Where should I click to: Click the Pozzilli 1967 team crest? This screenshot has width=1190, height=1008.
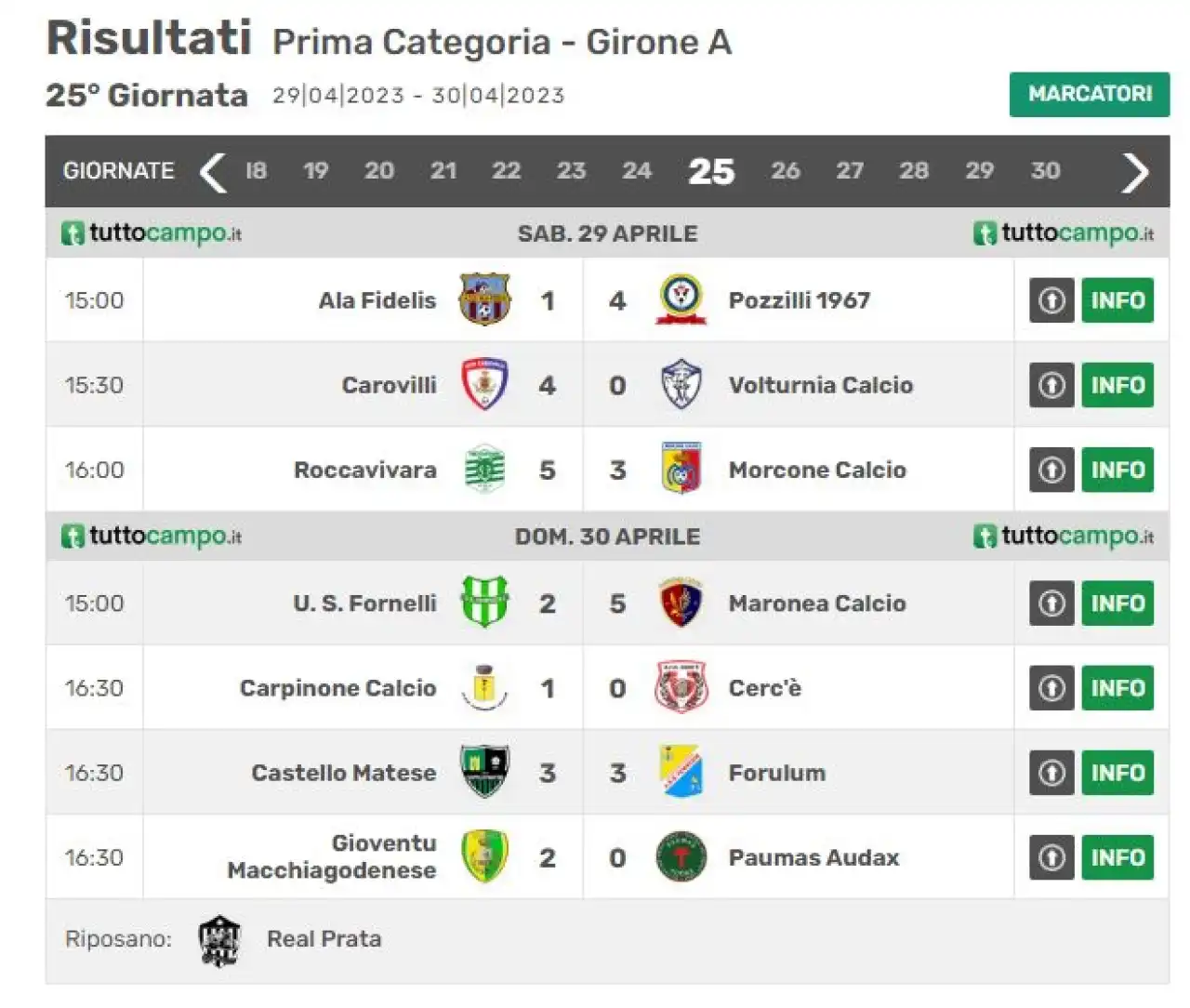tap(681, 299)
